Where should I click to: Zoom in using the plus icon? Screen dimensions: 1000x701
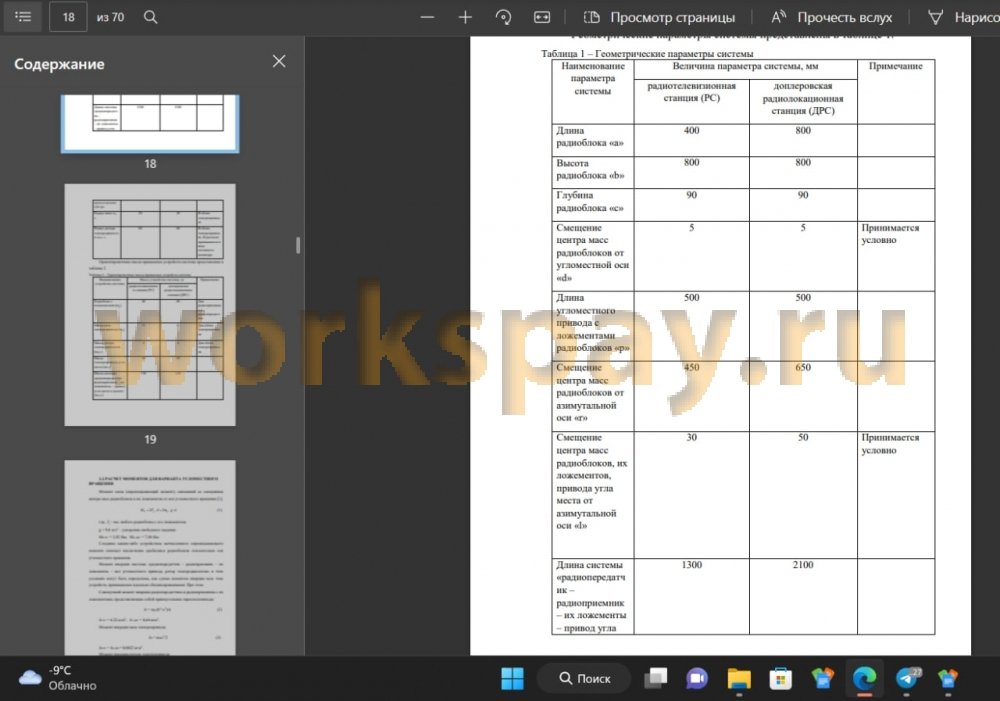(465, 17)
